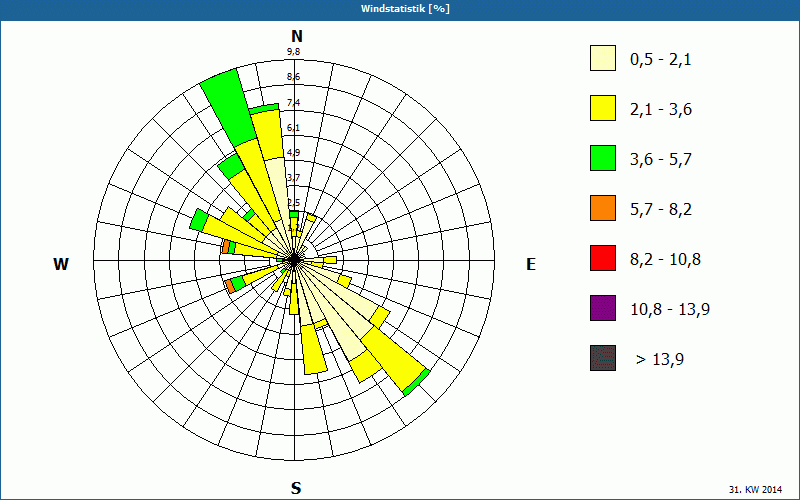Click the '8,6' radial axis value

coord(293,77)
